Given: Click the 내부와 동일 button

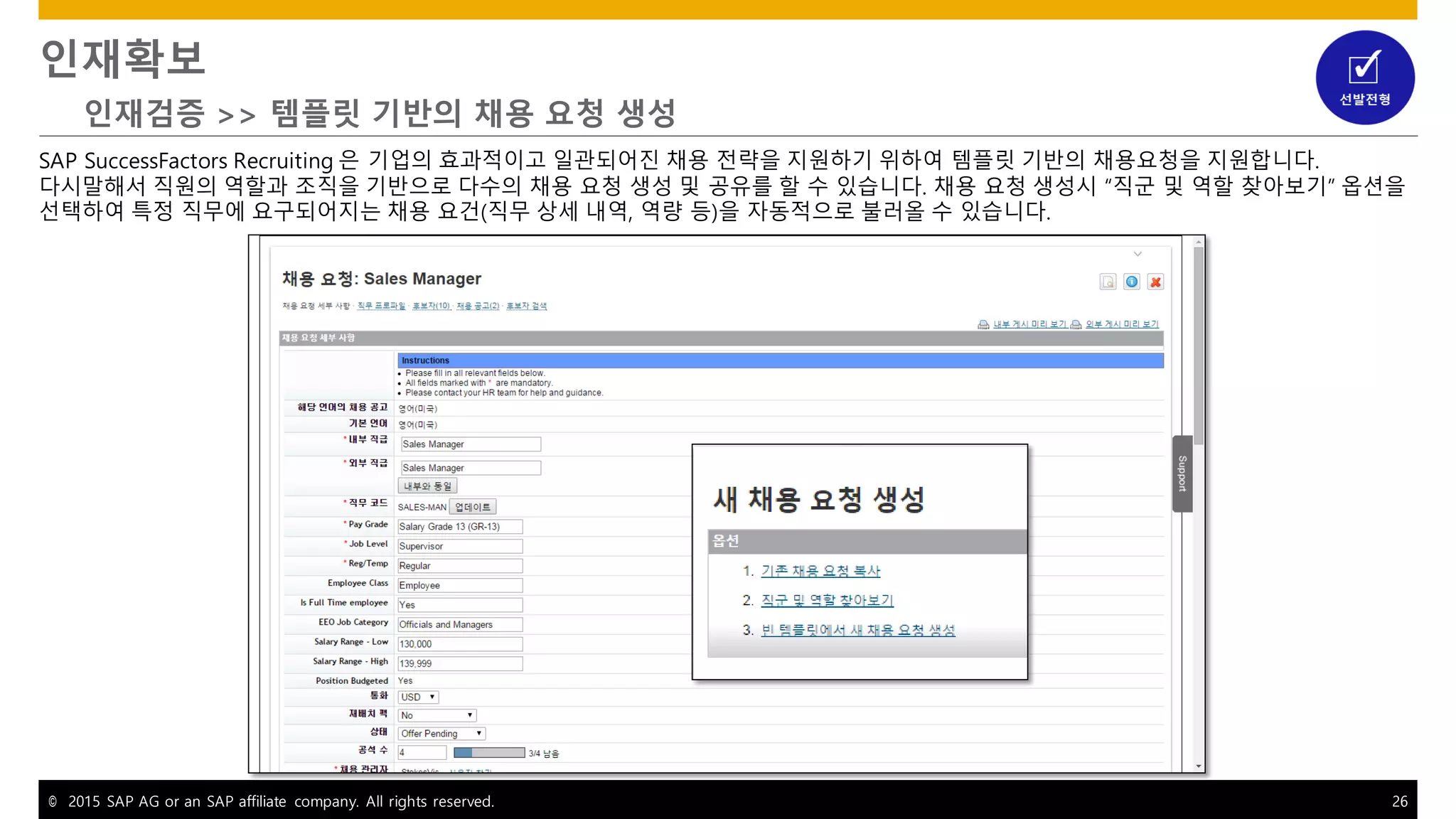Looking at the screenshot, I should (x=427, y=486).
